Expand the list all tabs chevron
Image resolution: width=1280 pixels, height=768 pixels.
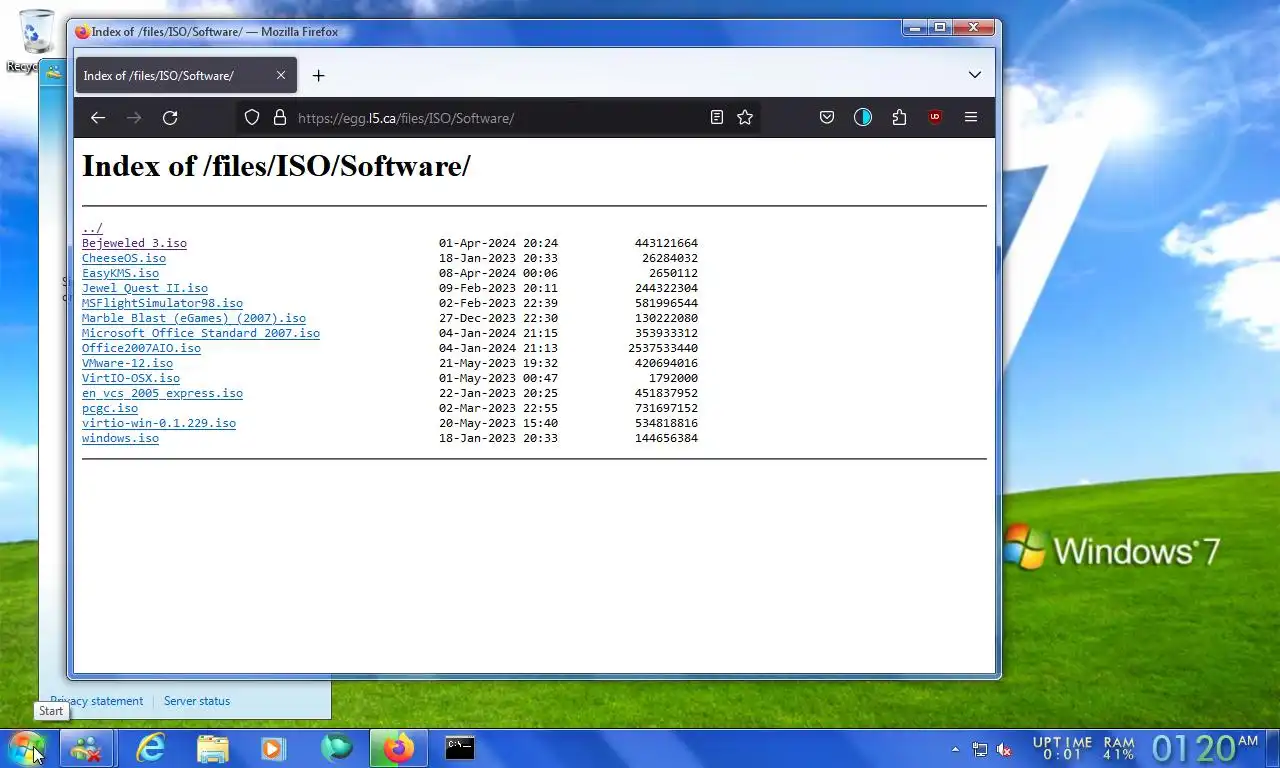point(974,76)
